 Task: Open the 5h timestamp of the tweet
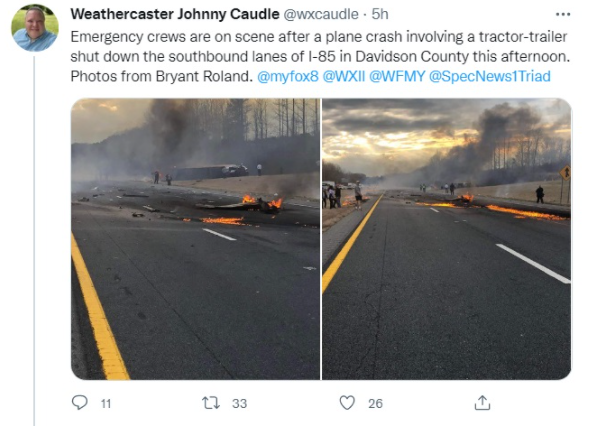pos(380,15)
